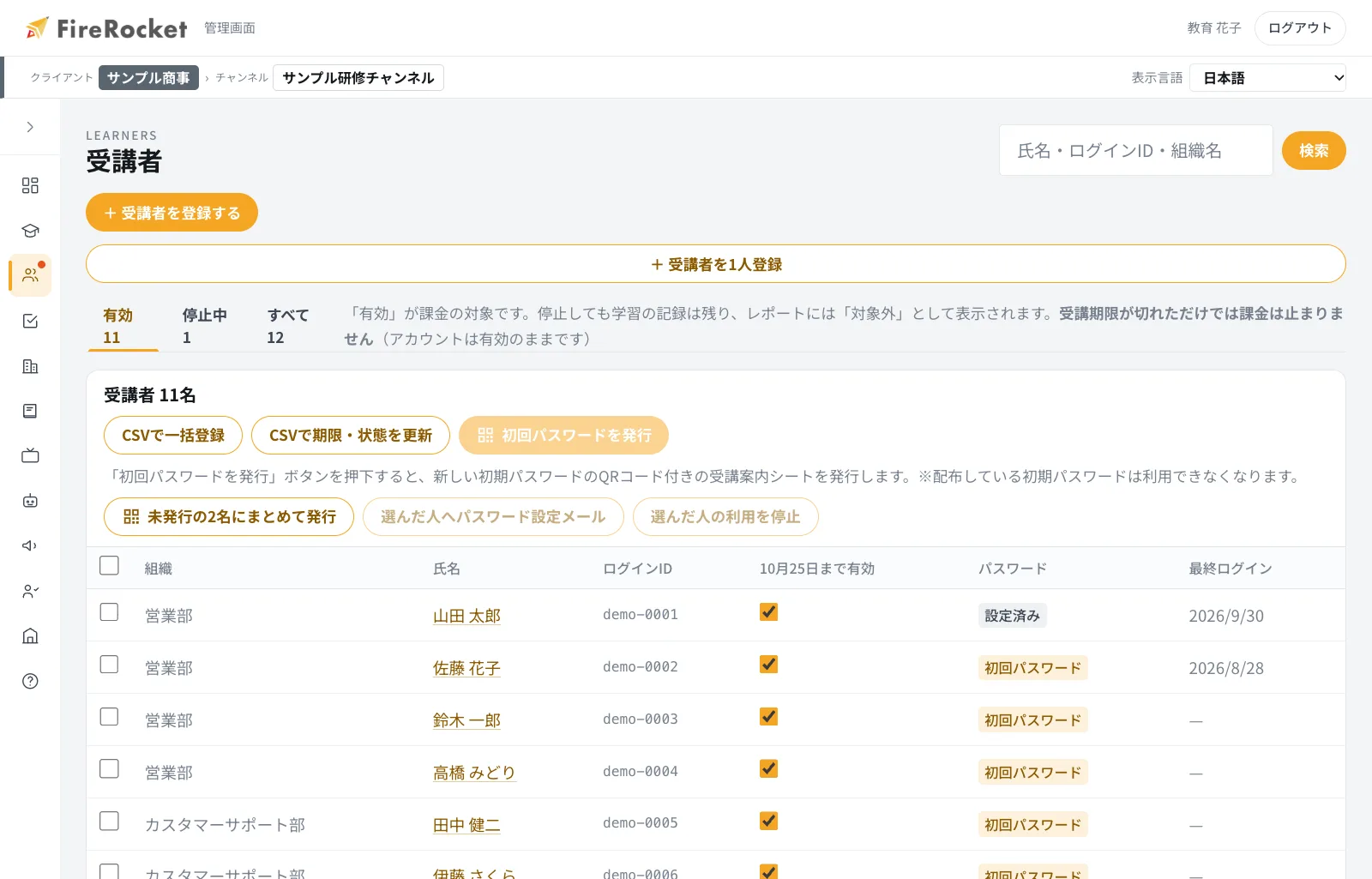Open learner link 山田 太郎
1372x879 pixels.
tap(466, 616)
